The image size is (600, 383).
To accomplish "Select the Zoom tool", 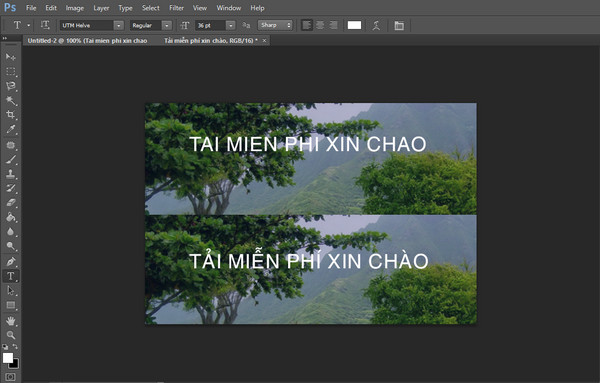I will click(10, 335).
